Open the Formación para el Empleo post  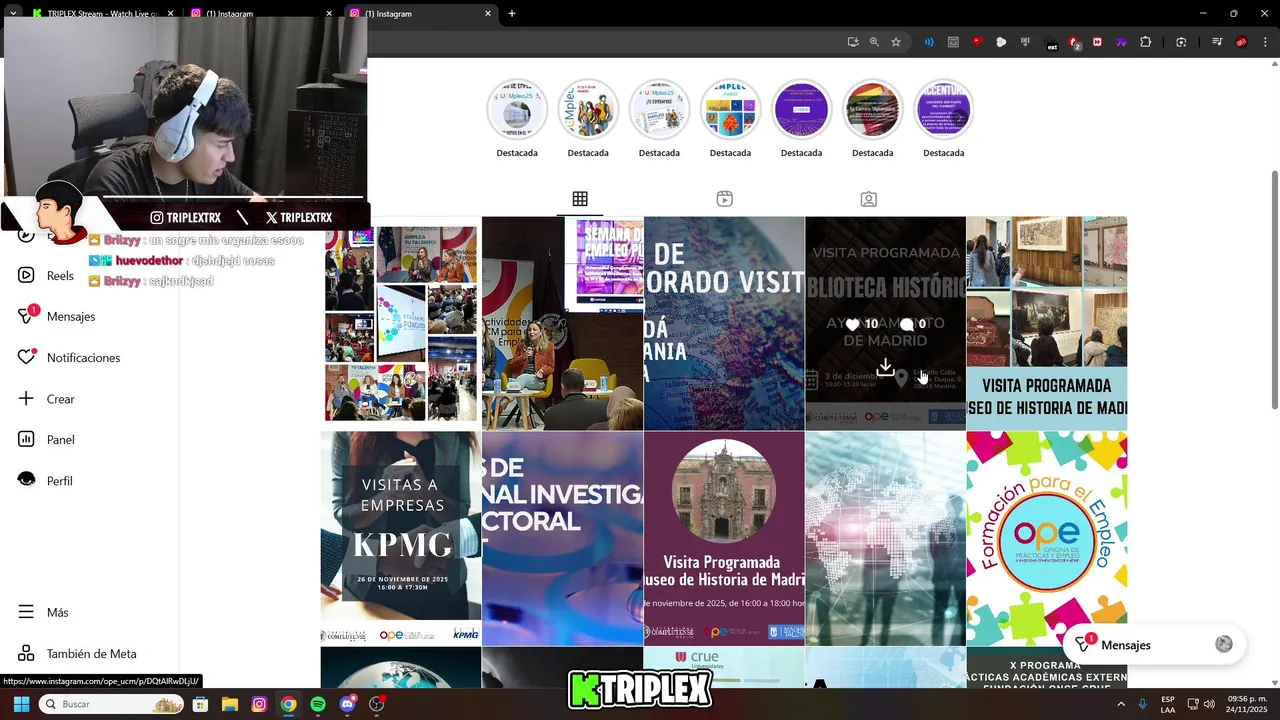[1046, 538]
